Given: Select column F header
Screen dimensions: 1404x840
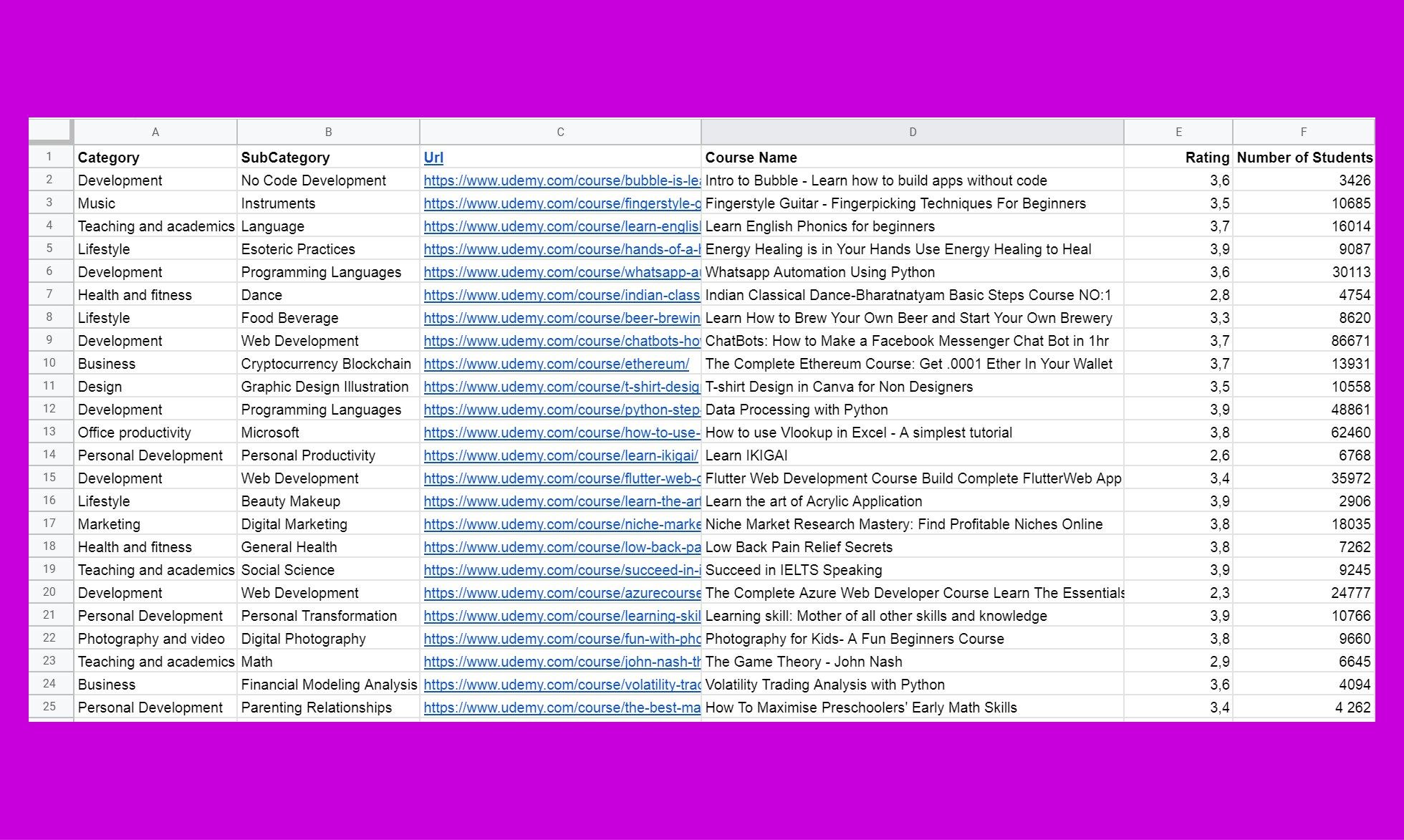Looking at the screenshot, I should click(1304, 132).
